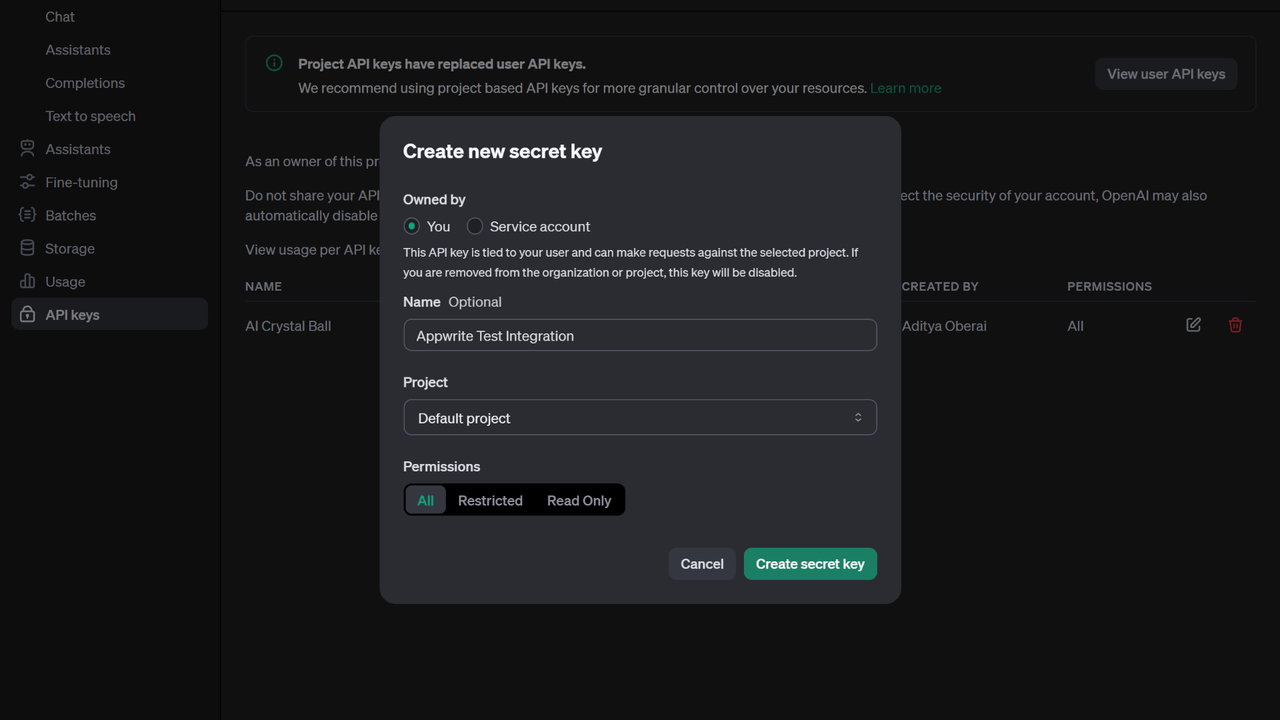Select the Service account radio button
This screenshot has height=720, width=1280.
(x=475, y=226)
